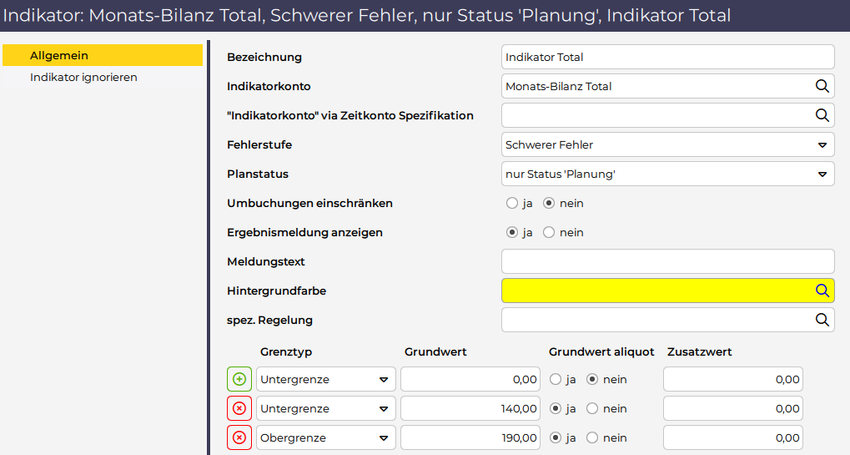Set Umbuchungen einschränken to ja

513,203
